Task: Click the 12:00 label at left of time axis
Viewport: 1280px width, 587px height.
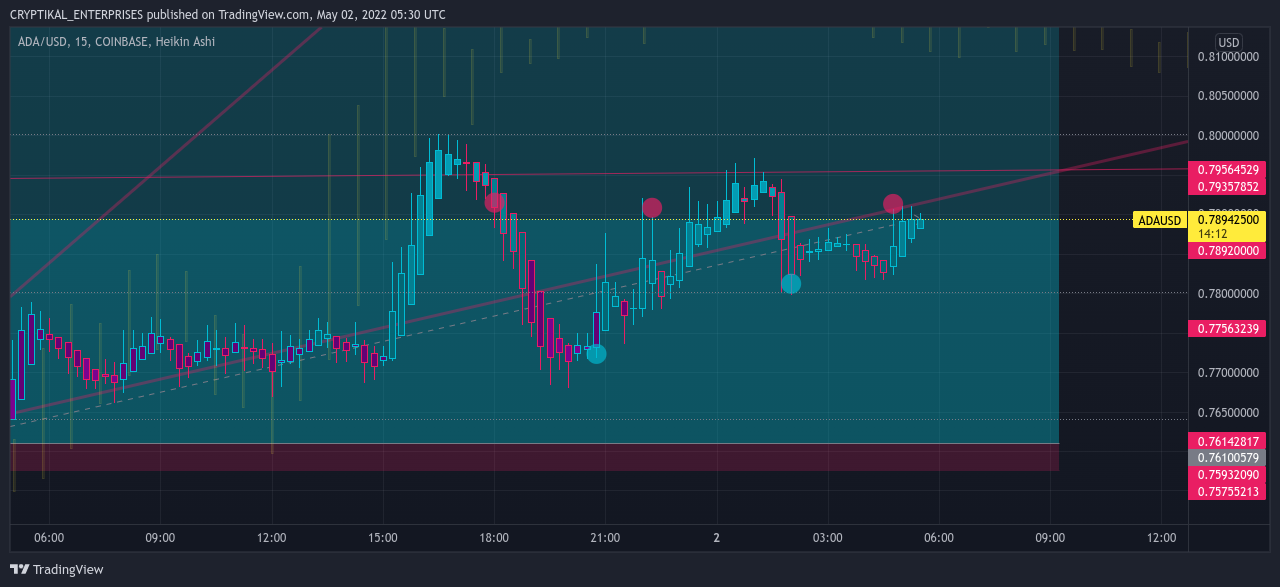Action: pos(272,538)
